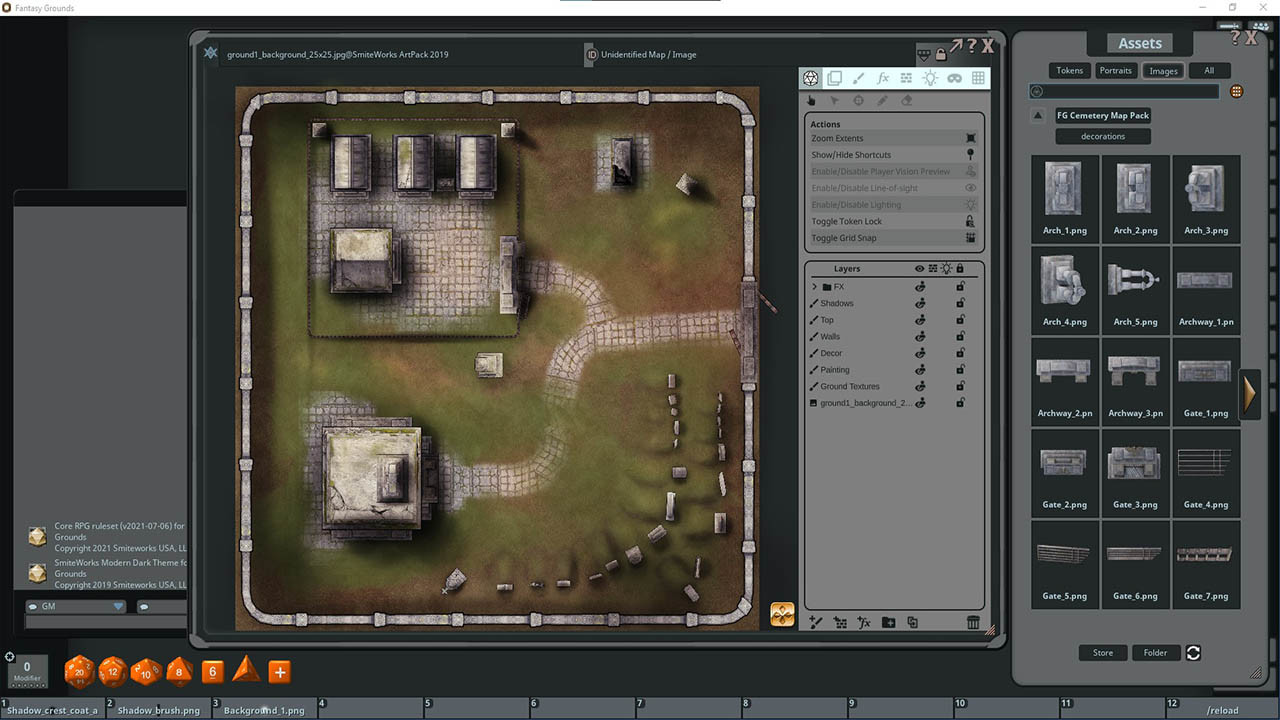
Task: Collapse the Assets panel with the yellow arrow
Action: click(1249, 394)
